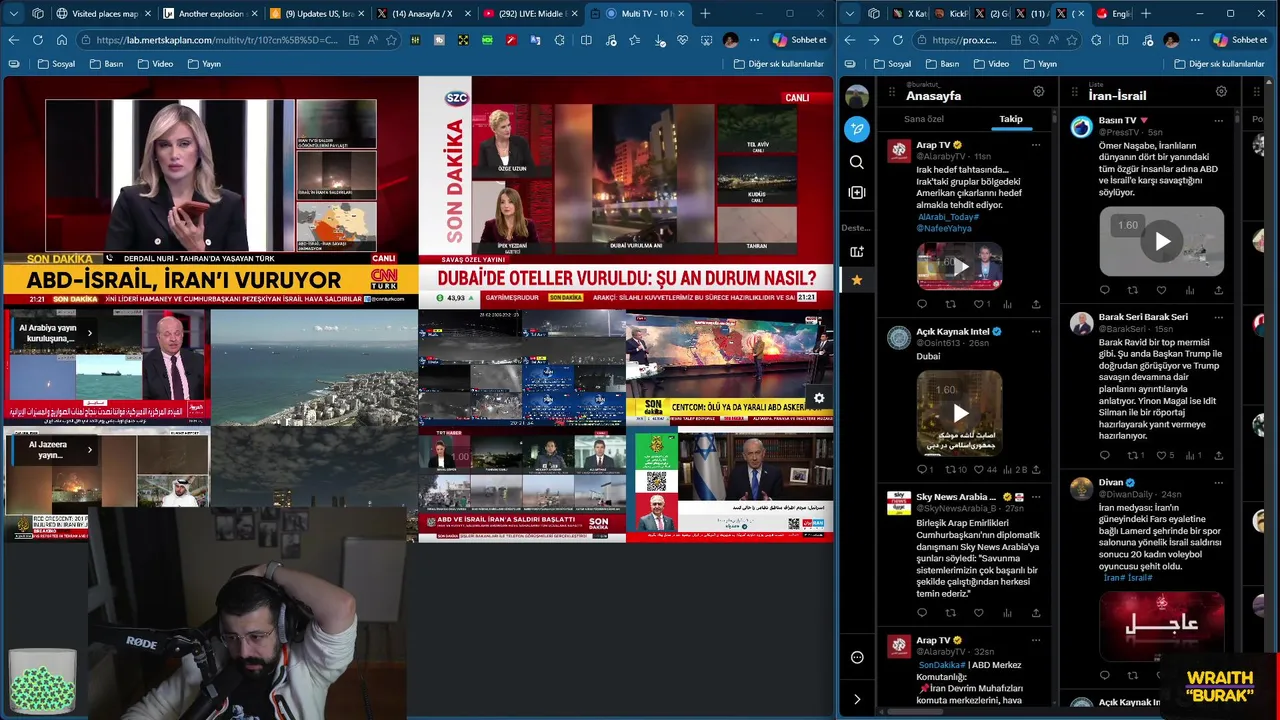
Task: Open the Sosyal bookmarks folder in left browser
Action: (56, 64)
